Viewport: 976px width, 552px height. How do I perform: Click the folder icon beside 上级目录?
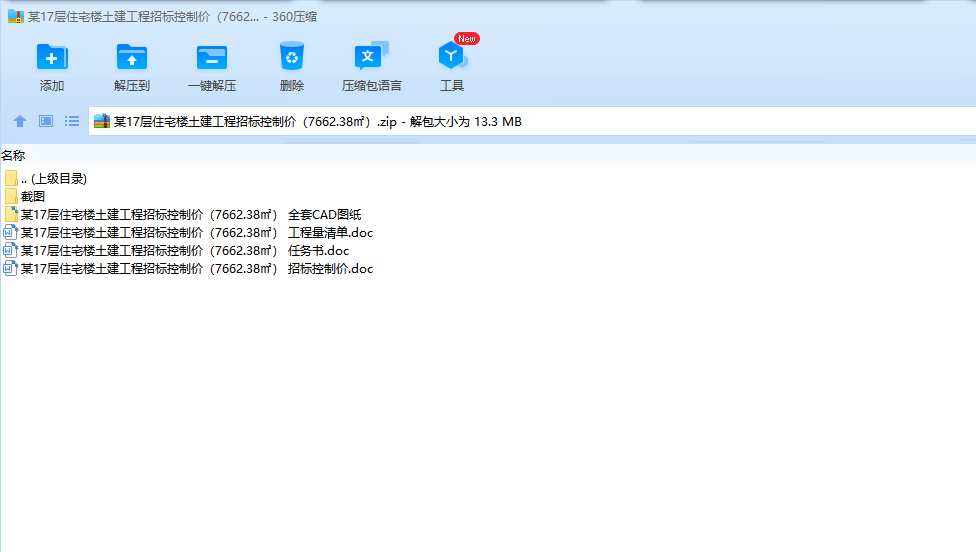click(11, 179)
